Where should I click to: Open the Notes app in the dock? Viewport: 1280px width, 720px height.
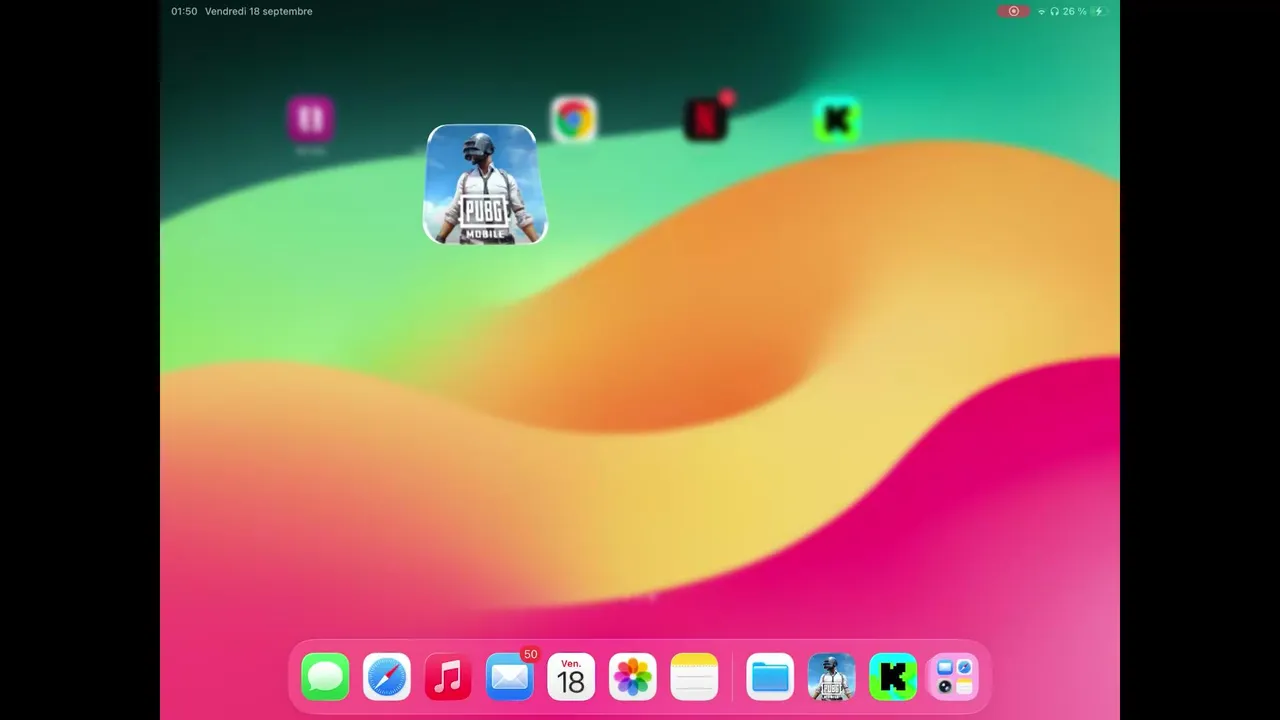click(x=694, y=677)
